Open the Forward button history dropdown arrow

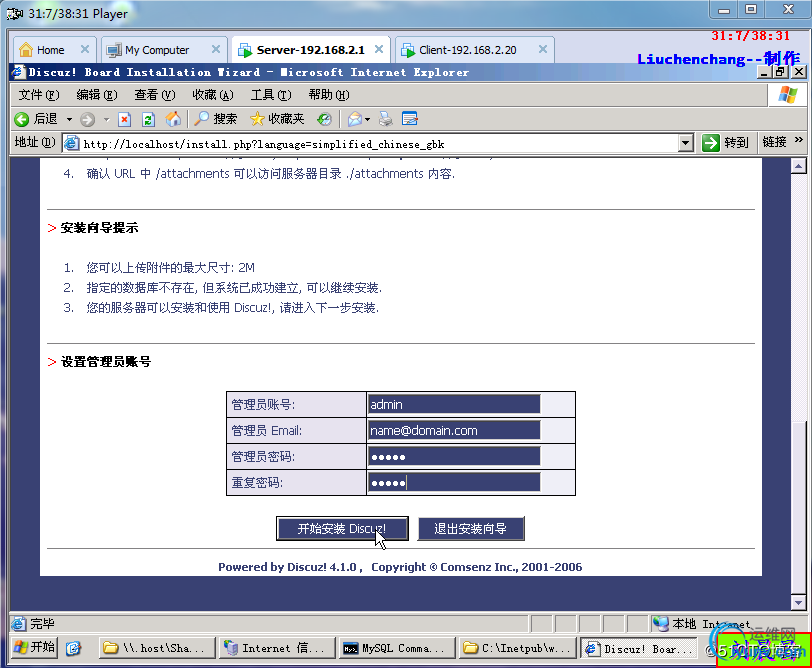click(x=106, y=120)
